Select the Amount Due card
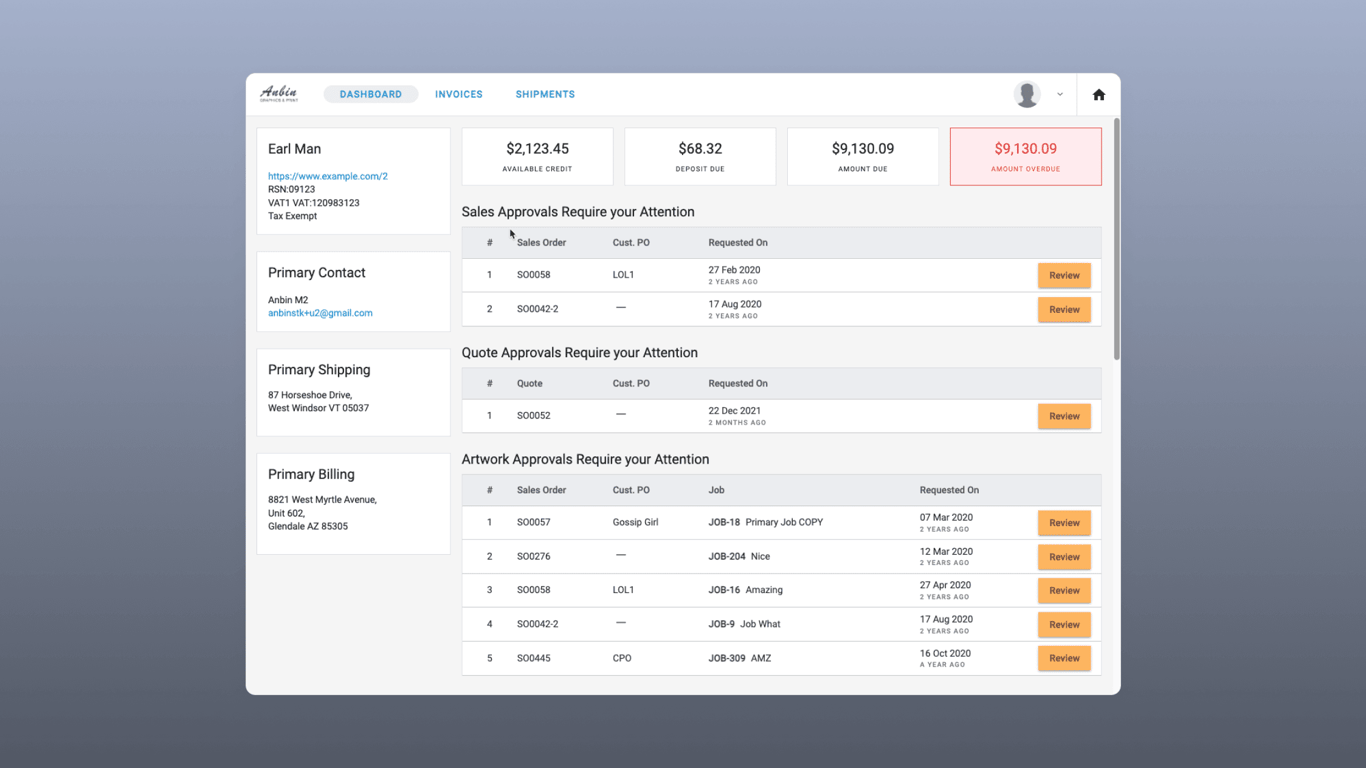Image resolution: width=1366 pixels, height=768 pixels. point(863,156)
